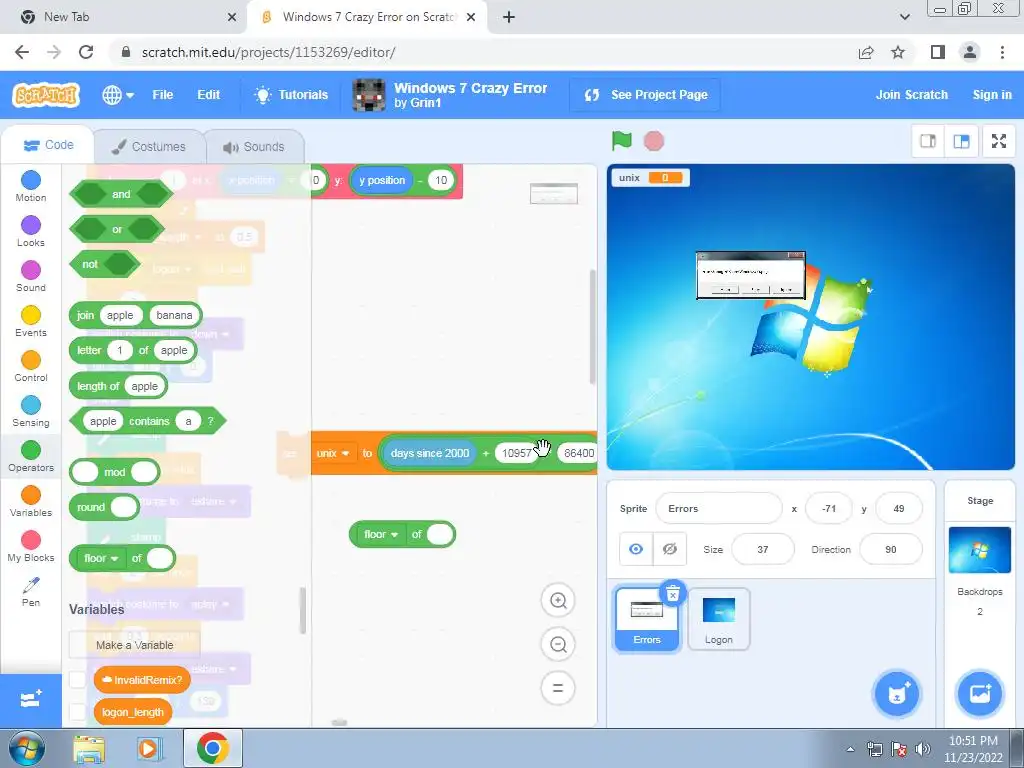
Task: Select the Stage backdrop thumbnail
Action: 979,550
